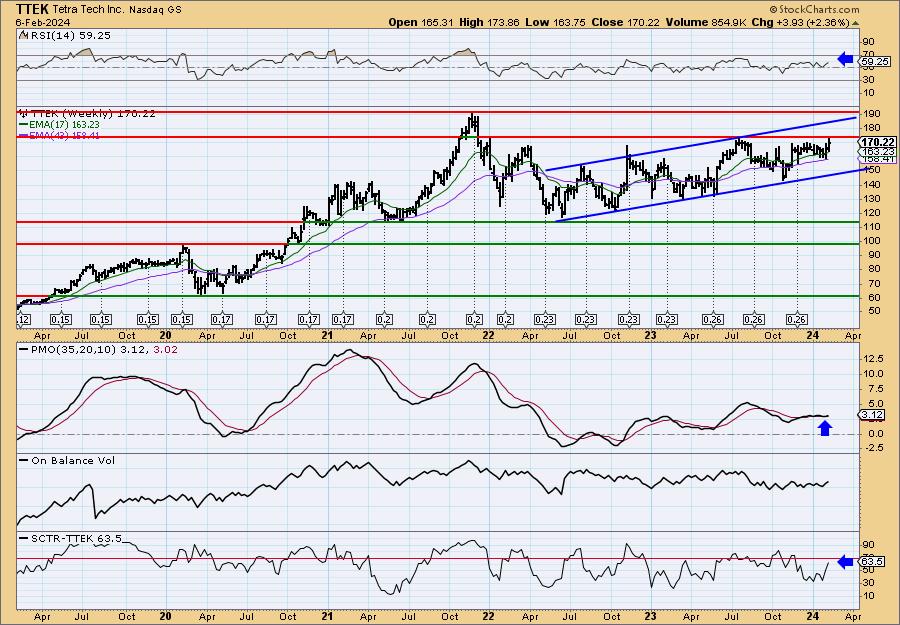Click the On Balance Vol indicator label
The width and height of the screenshot is (900, 625).
67,461
